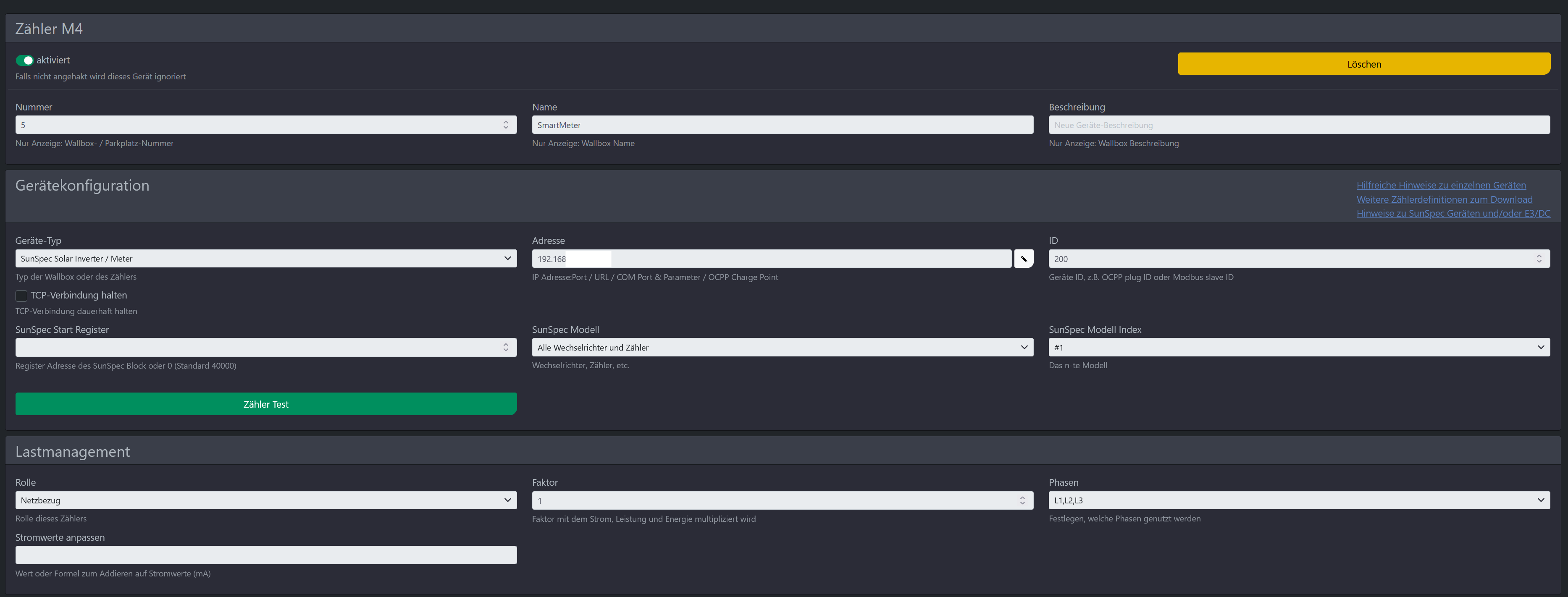
Task: Click the 'aktiviert' label text
Action: pyautogui.click(x=53, y=60)
